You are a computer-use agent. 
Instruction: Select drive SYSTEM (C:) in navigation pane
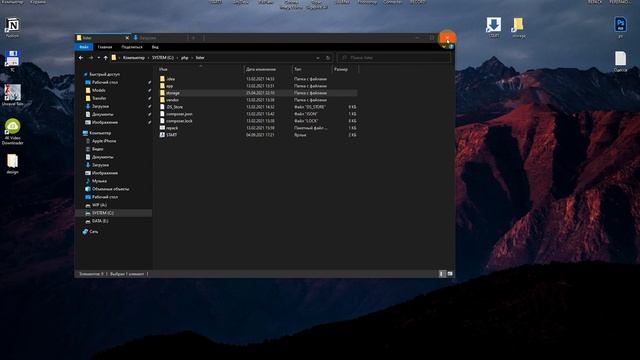point(113,213)
